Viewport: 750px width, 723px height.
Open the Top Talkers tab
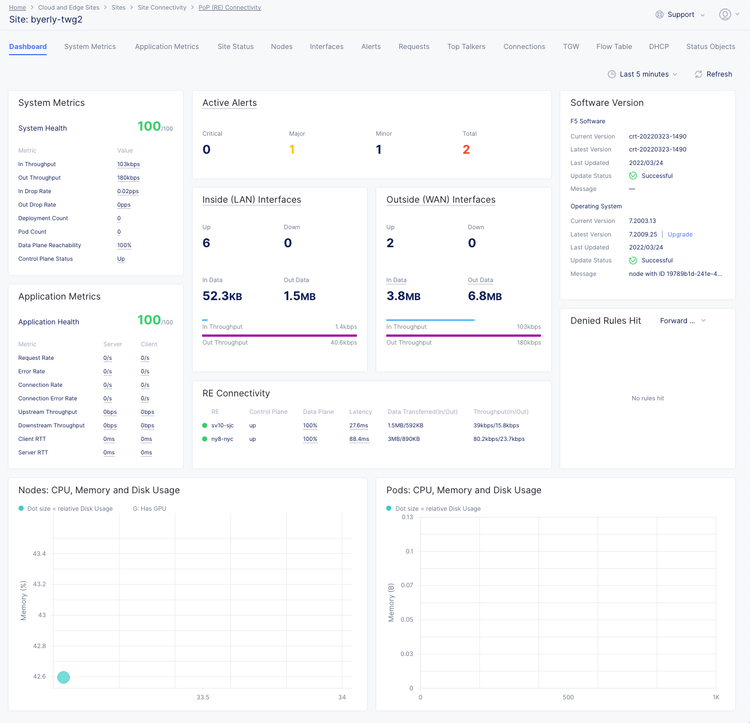click(x=466, y=47)
